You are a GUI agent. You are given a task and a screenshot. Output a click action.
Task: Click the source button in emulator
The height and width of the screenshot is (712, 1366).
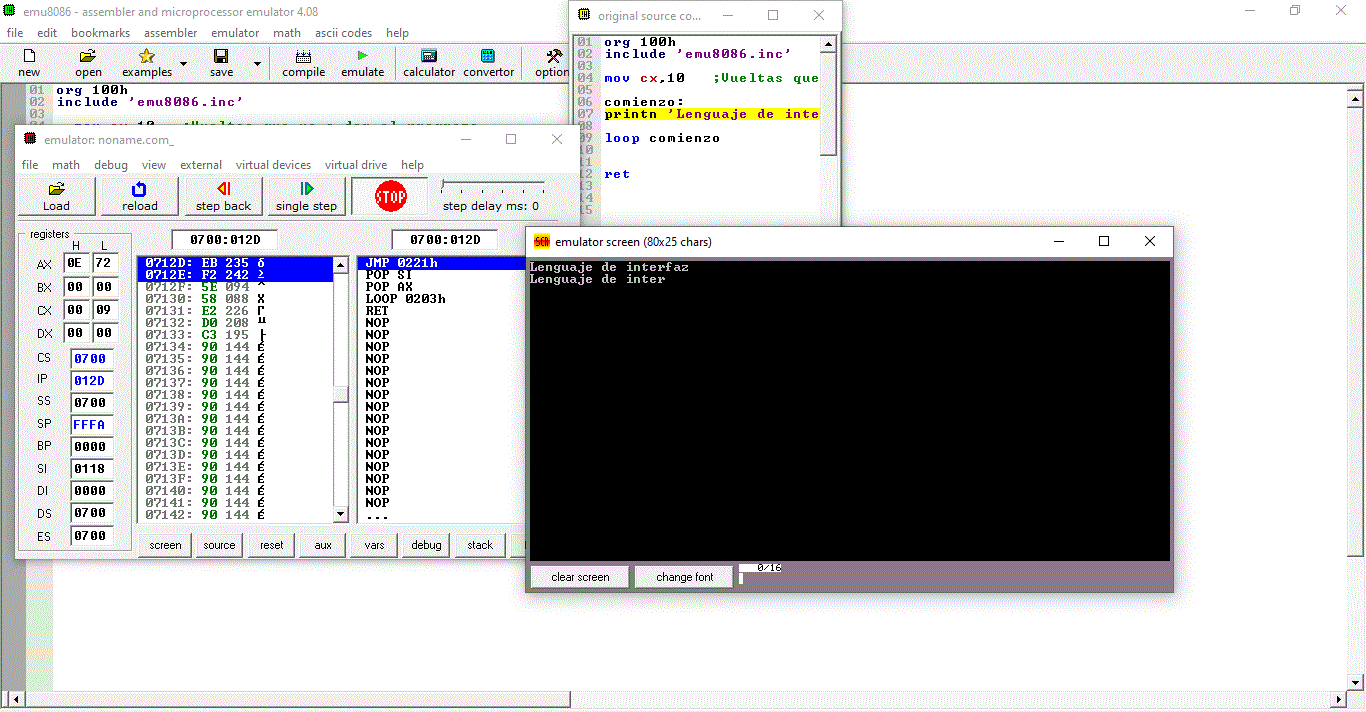(219, 545)
